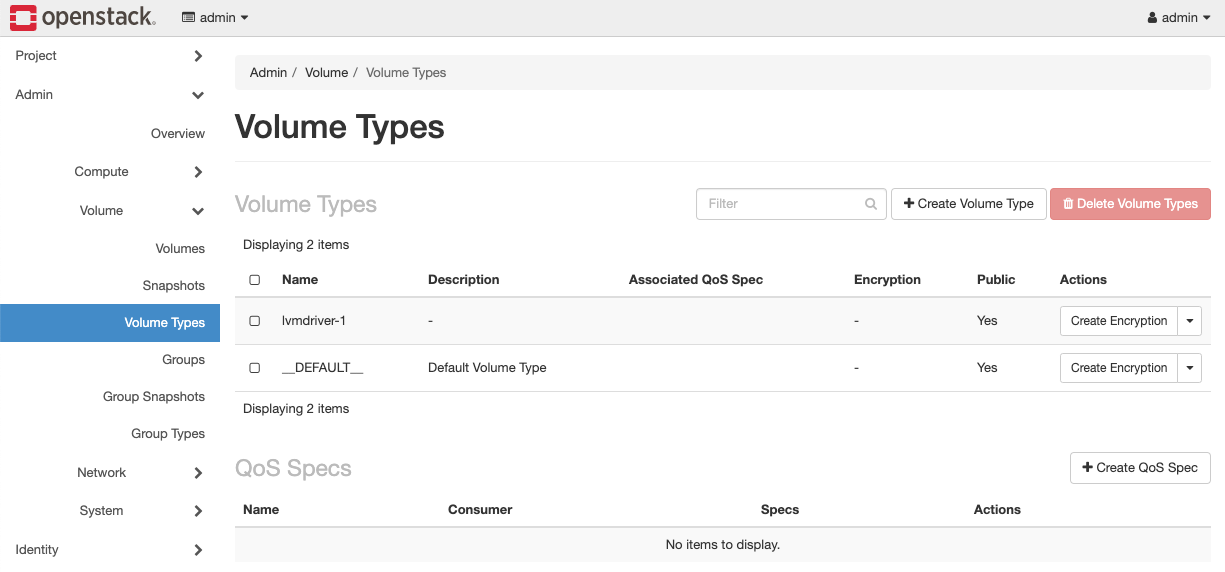This screenshot has width=1225, height=572.
Task: Click into the Filter text field
Action: 780,204
